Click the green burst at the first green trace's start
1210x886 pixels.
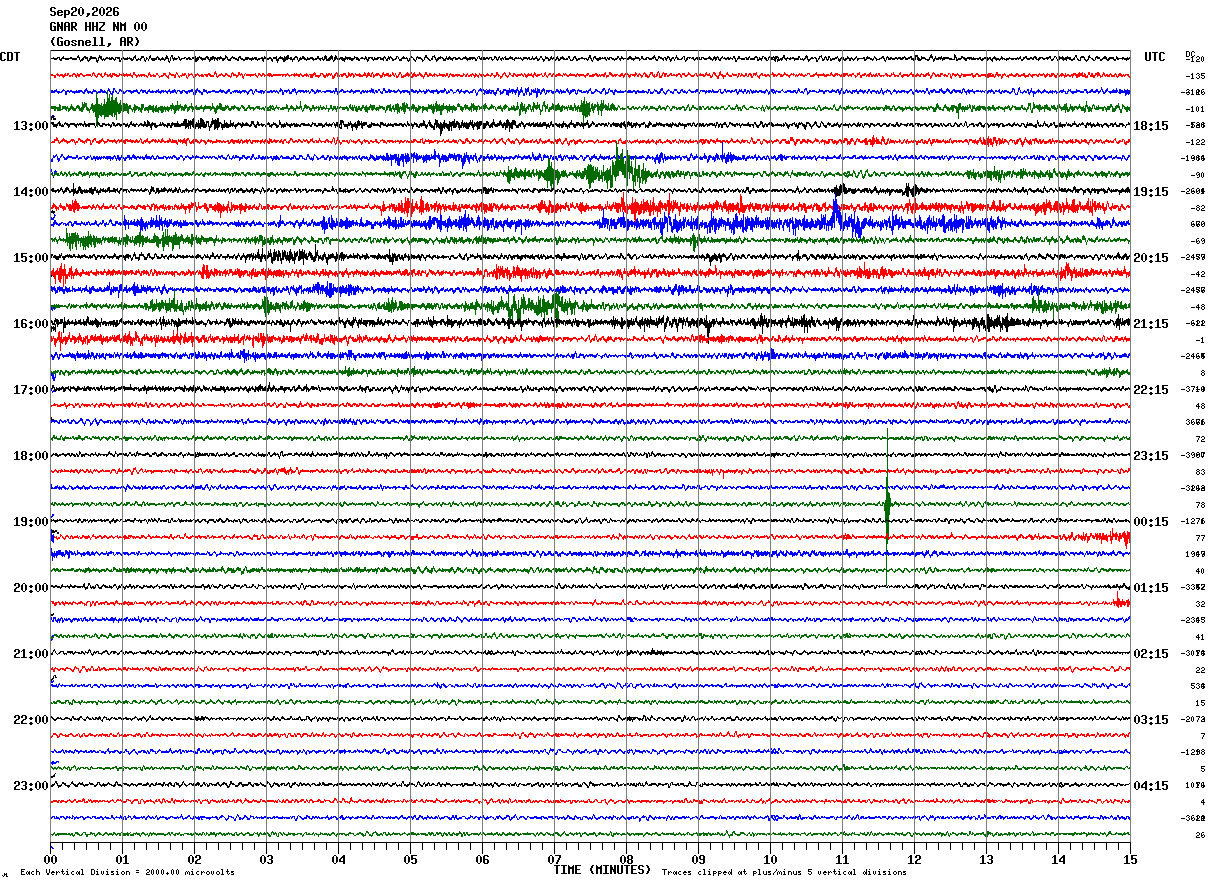107,106
